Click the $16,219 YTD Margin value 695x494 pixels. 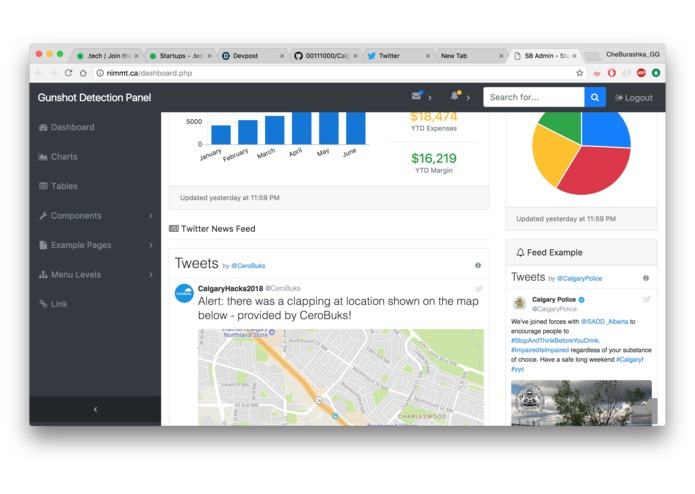(x=433, y=158)
